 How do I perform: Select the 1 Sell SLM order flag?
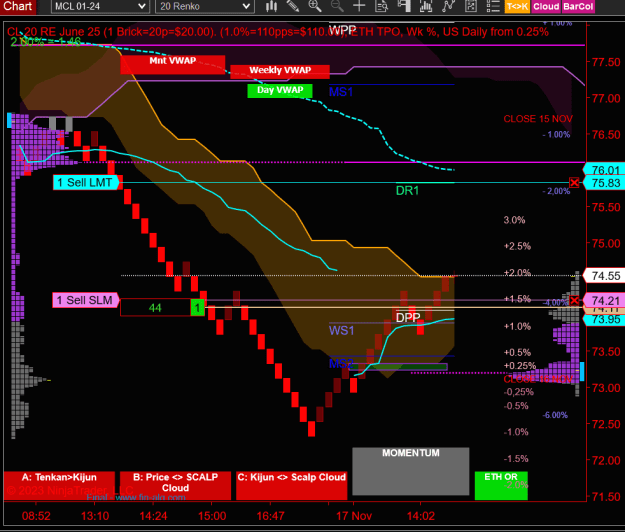pos(86,300)
